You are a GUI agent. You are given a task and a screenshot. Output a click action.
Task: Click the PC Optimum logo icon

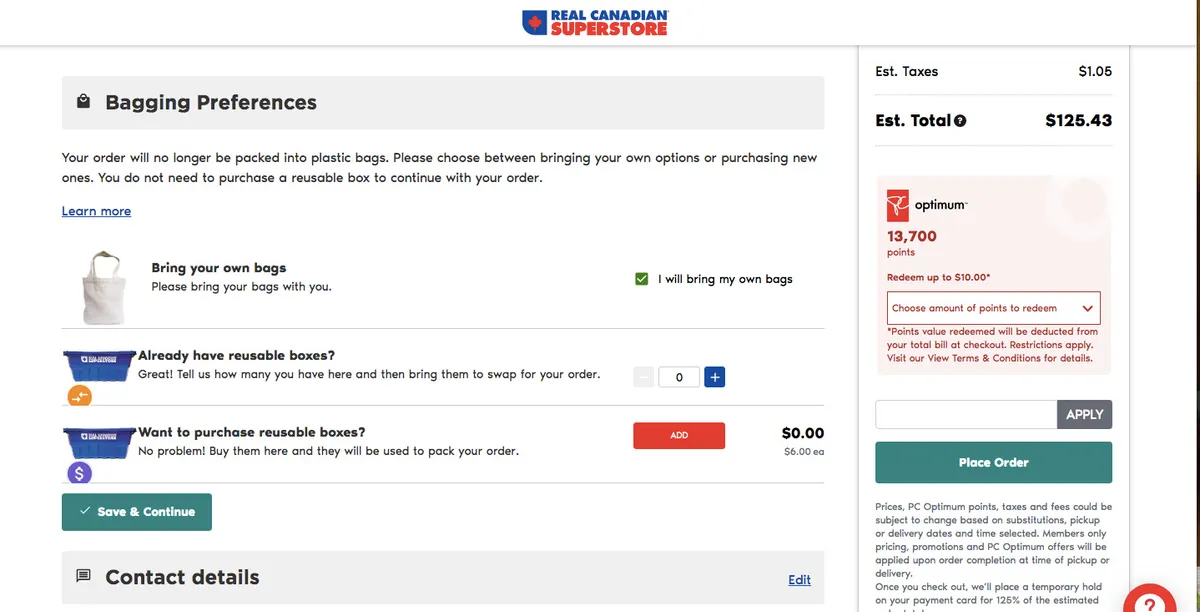click(897, 206)
